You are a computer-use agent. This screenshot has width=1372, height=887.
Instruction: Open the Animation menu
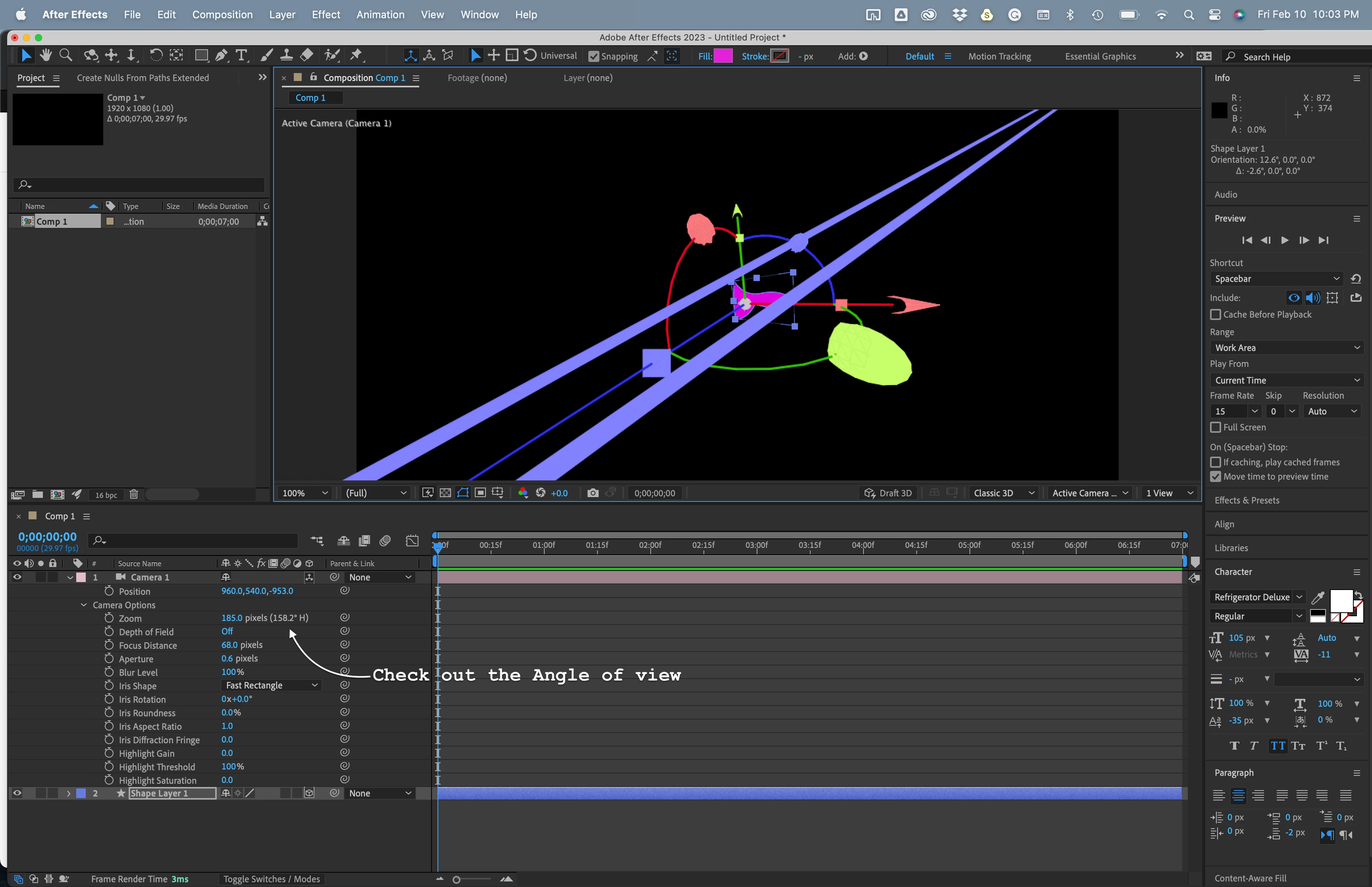pos(380,14)
